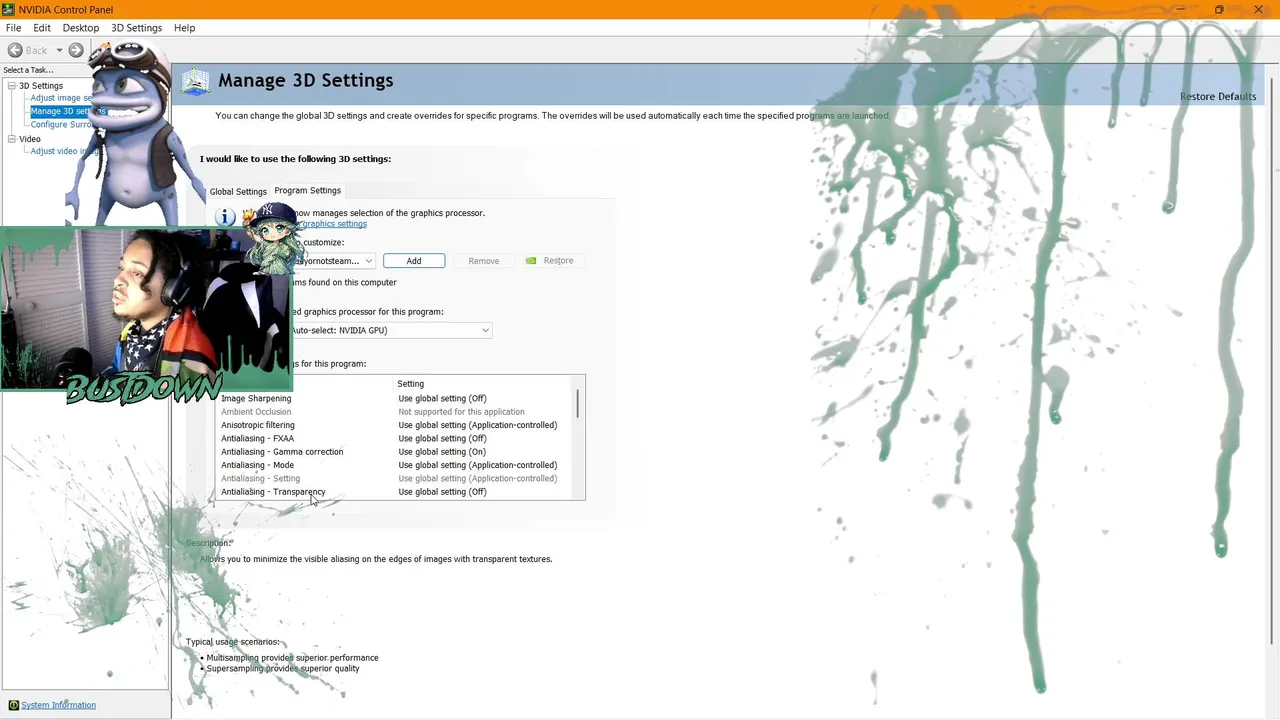Open the 3D Settings menu
Screen dimensions: 1280x720
coord(136,28)
